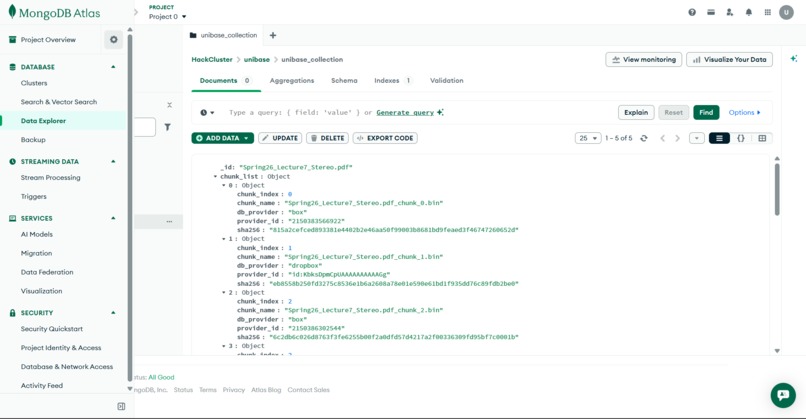Open the apps grid icon
806x419 pixels.
click(767, 12)
